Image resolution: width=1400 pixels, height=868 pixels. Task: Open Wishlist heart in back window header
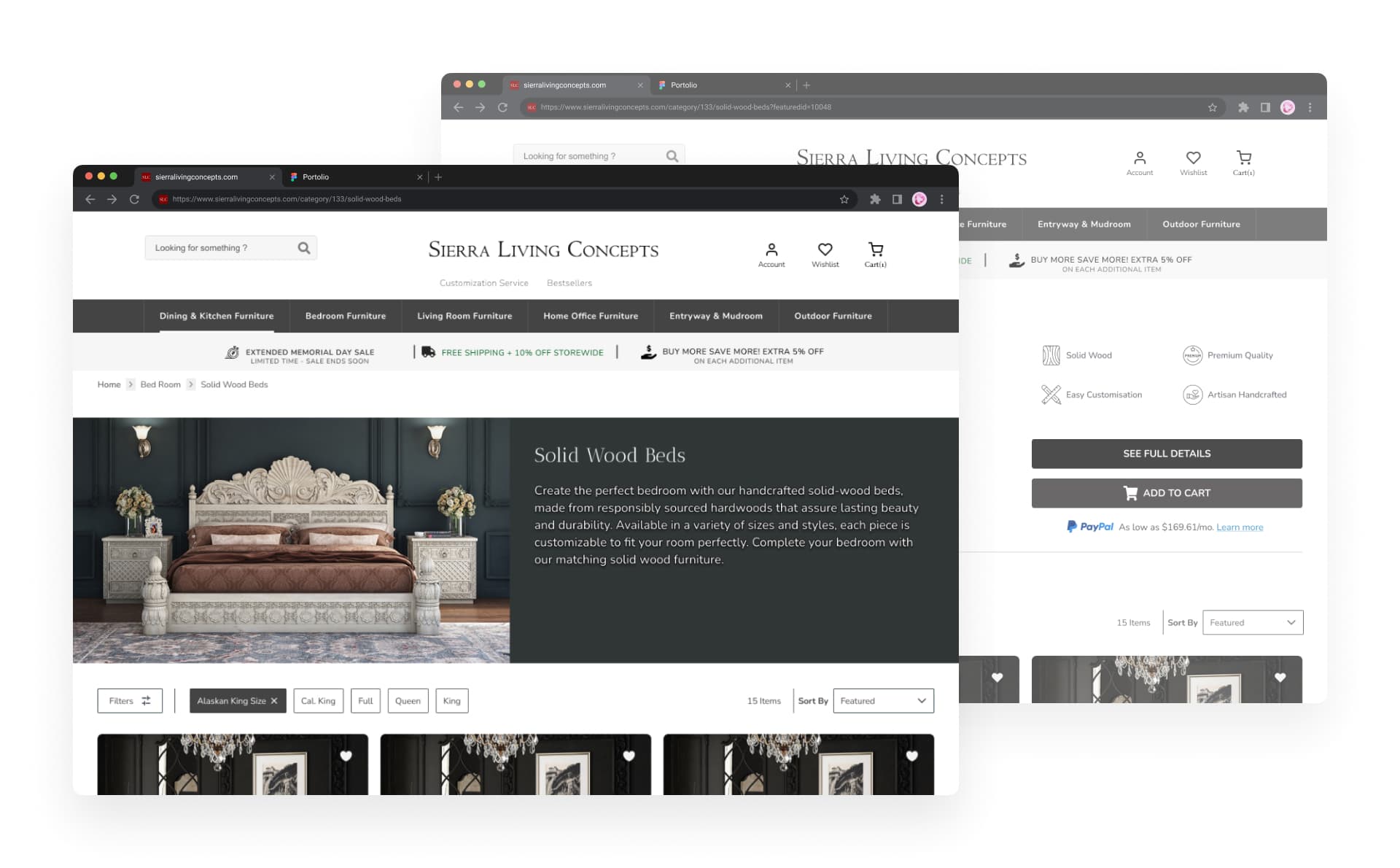point(1193,158)
